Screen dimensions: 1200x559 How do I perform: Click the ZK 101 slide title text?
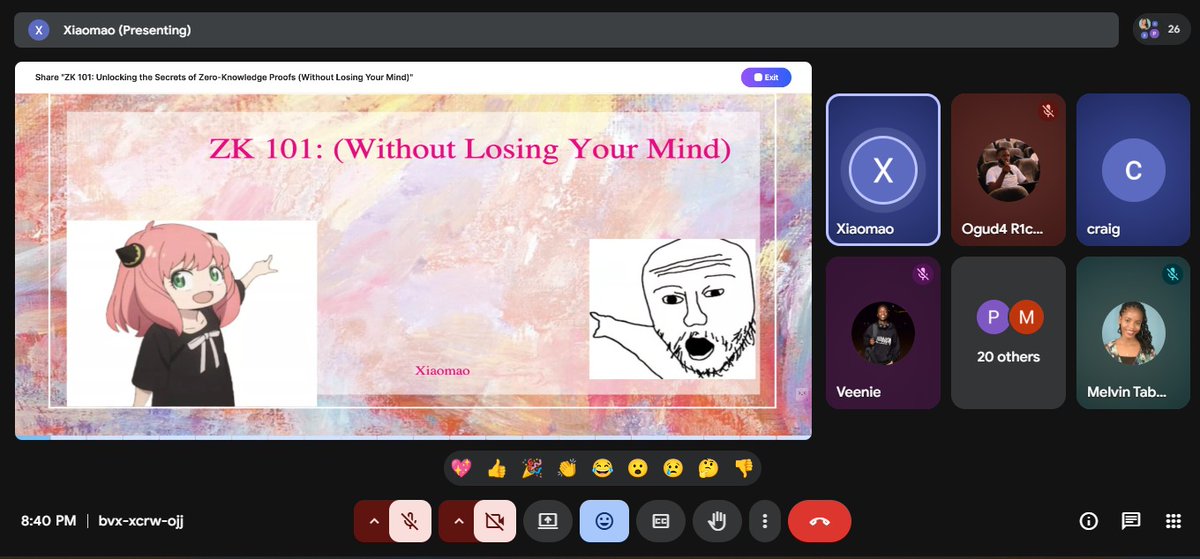click(x=470, y=150)
